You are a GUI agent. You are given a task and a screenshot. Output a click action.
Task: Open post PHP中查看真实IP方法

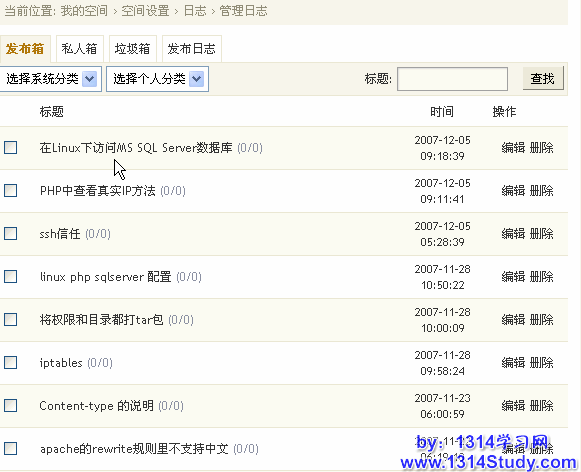tap(97, 191)
